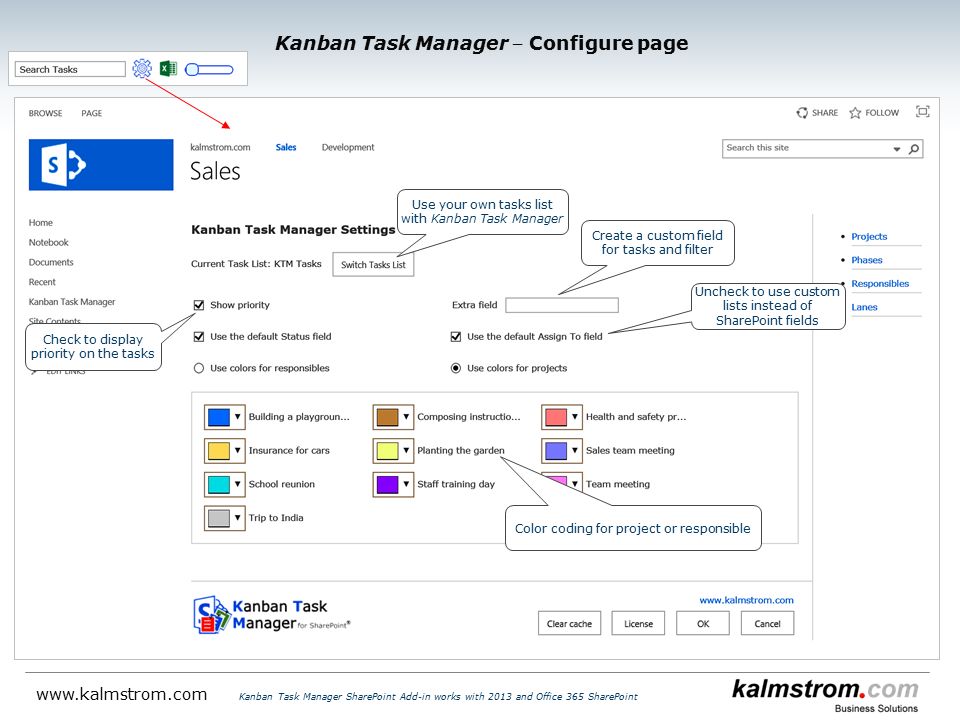960x720 pixels.
Task: Click the License button
Action: click(638, 623)
